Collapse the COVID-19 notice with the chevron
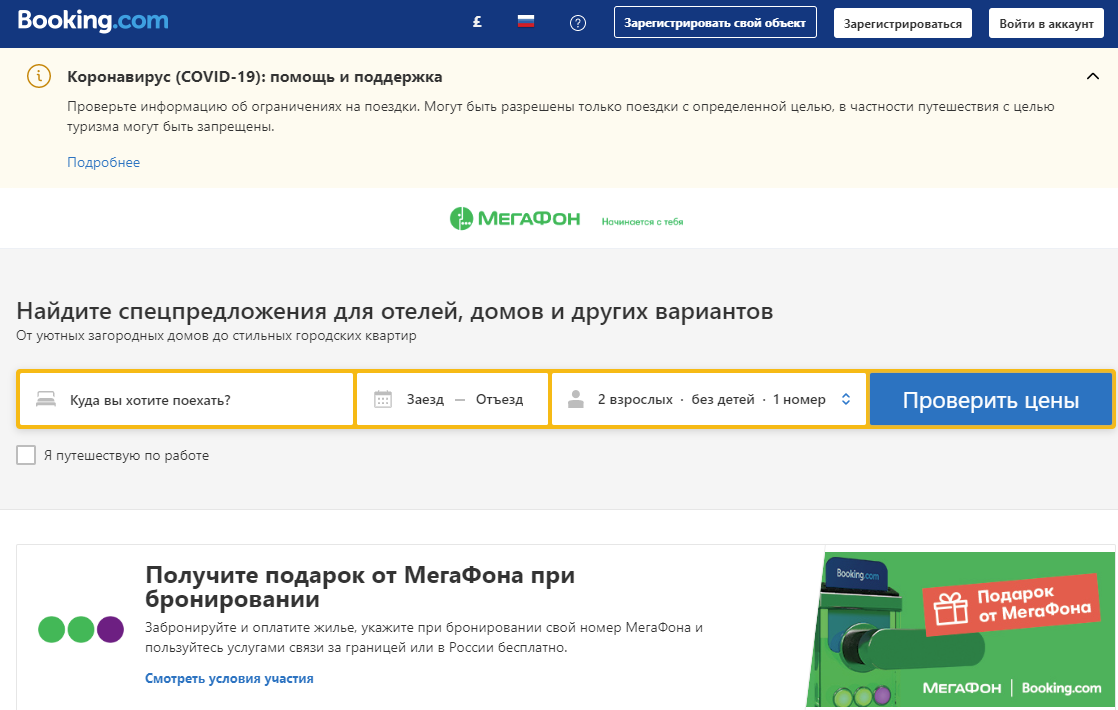This screenshot has height=710, width=1118. pos(1092,76)
